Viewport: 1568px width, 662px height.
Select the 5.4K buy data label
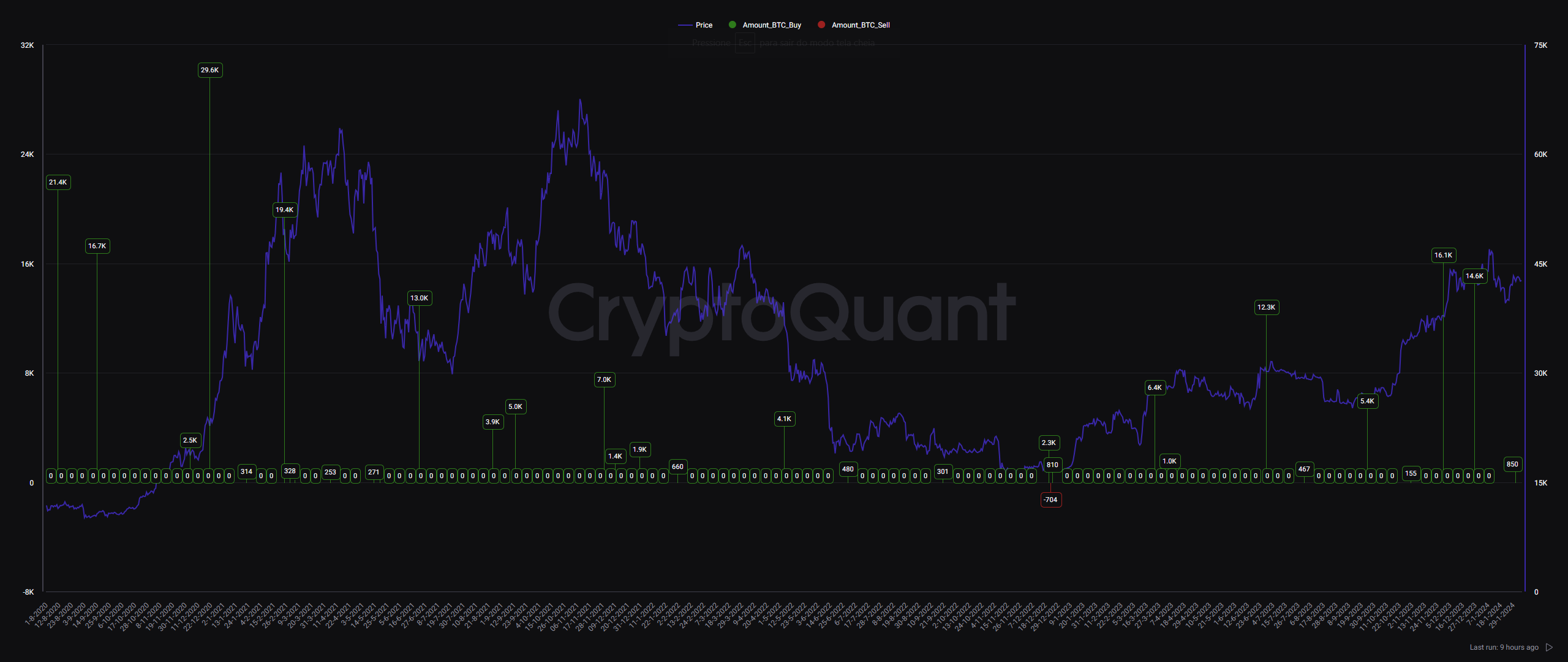pyautogui.click(x=1368, y=401)
